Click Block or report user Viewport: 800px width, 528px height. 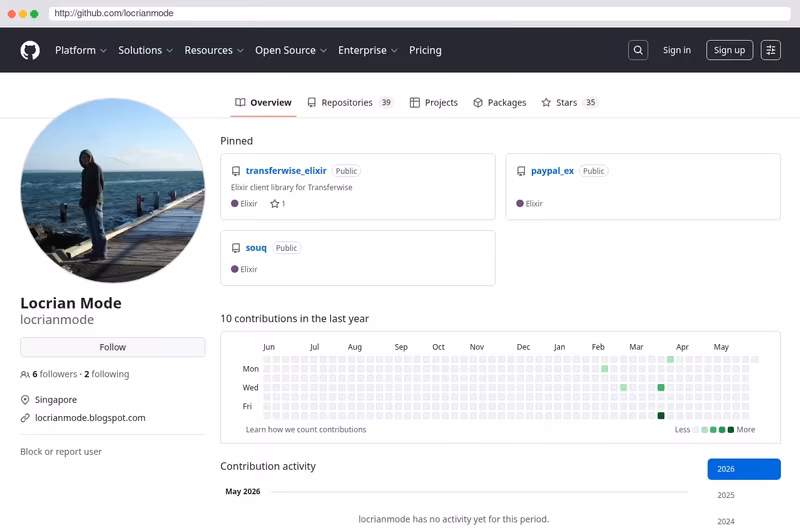pyautogui.click(x=61, y=451)
